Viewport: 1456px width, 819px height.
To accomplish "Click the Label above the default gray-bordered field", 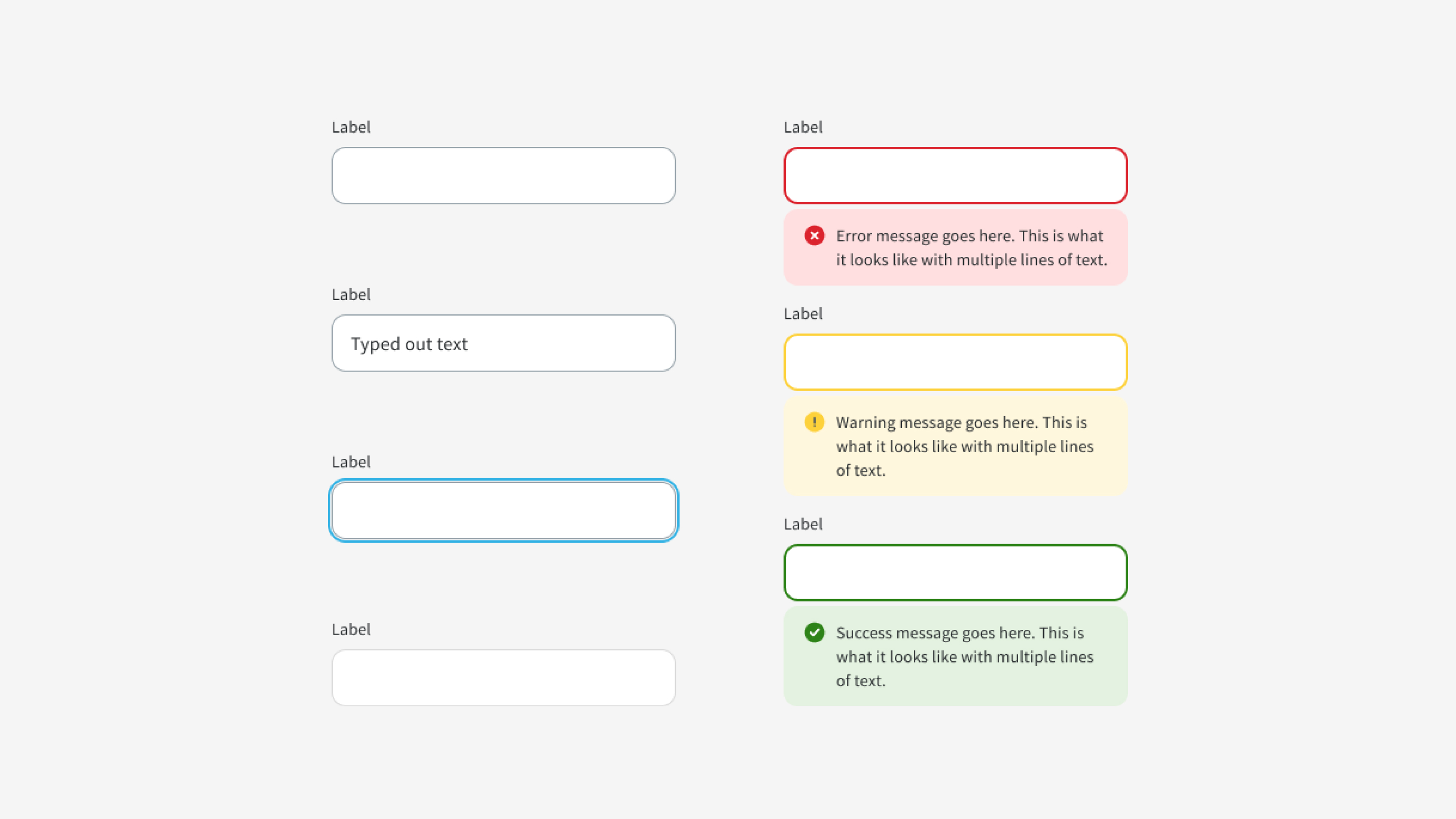I will pyautogui.click(x=351, y=127).
